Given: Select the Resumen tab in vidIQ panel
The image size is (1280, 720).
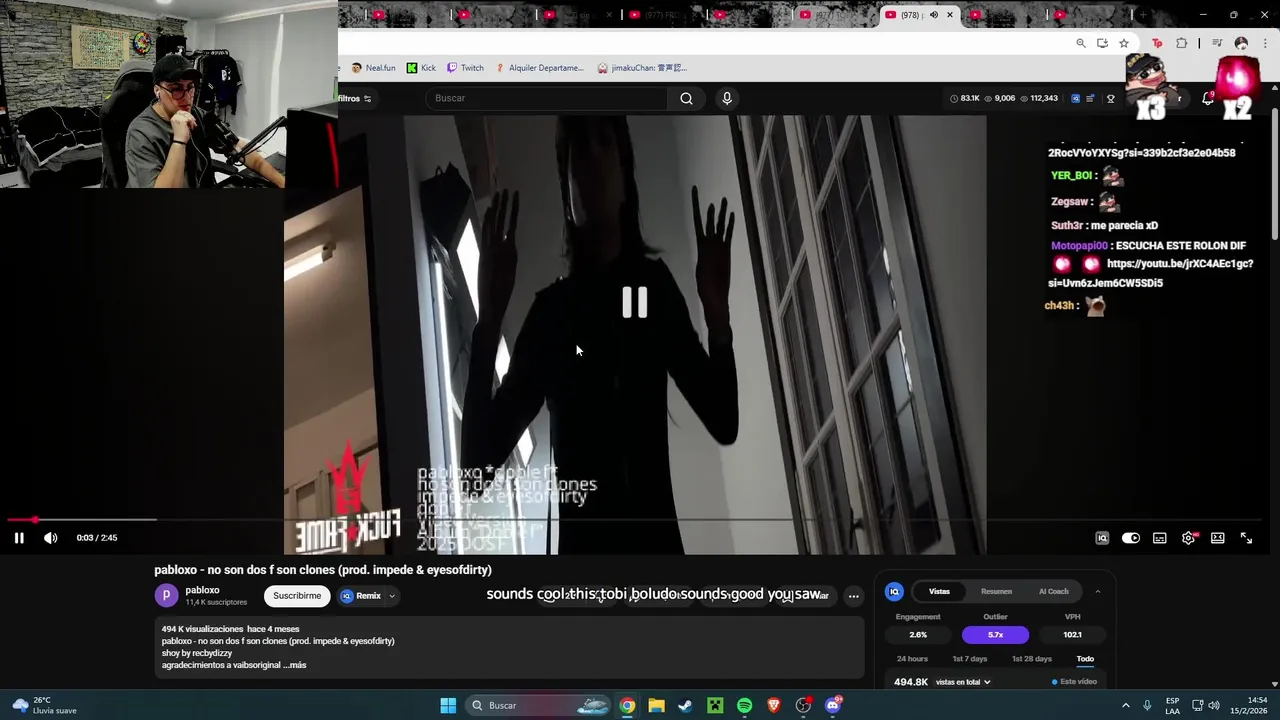Looking at the screenshot, I should click(x=996, y=591).
